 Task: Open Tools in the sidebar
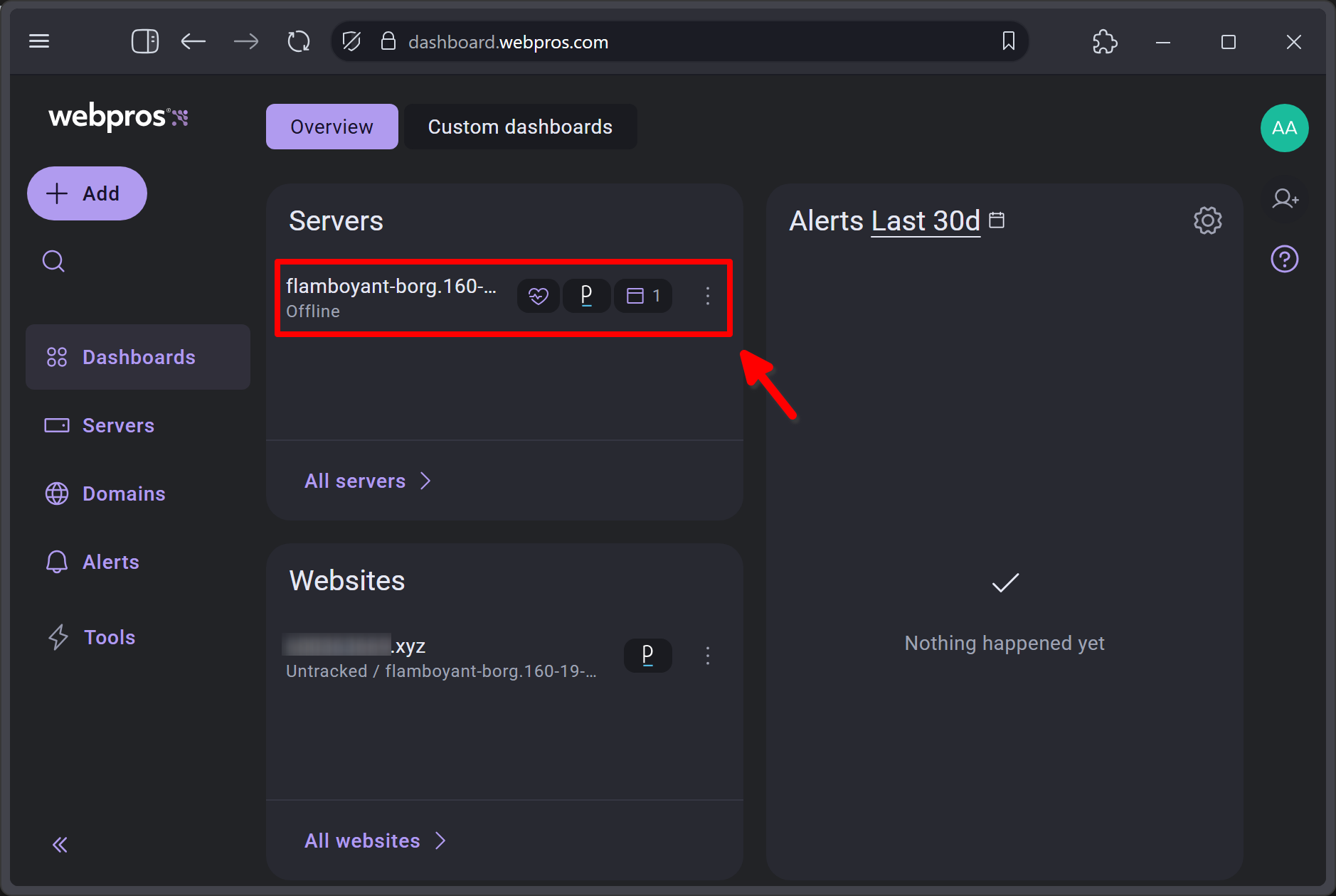coord(138,637)
